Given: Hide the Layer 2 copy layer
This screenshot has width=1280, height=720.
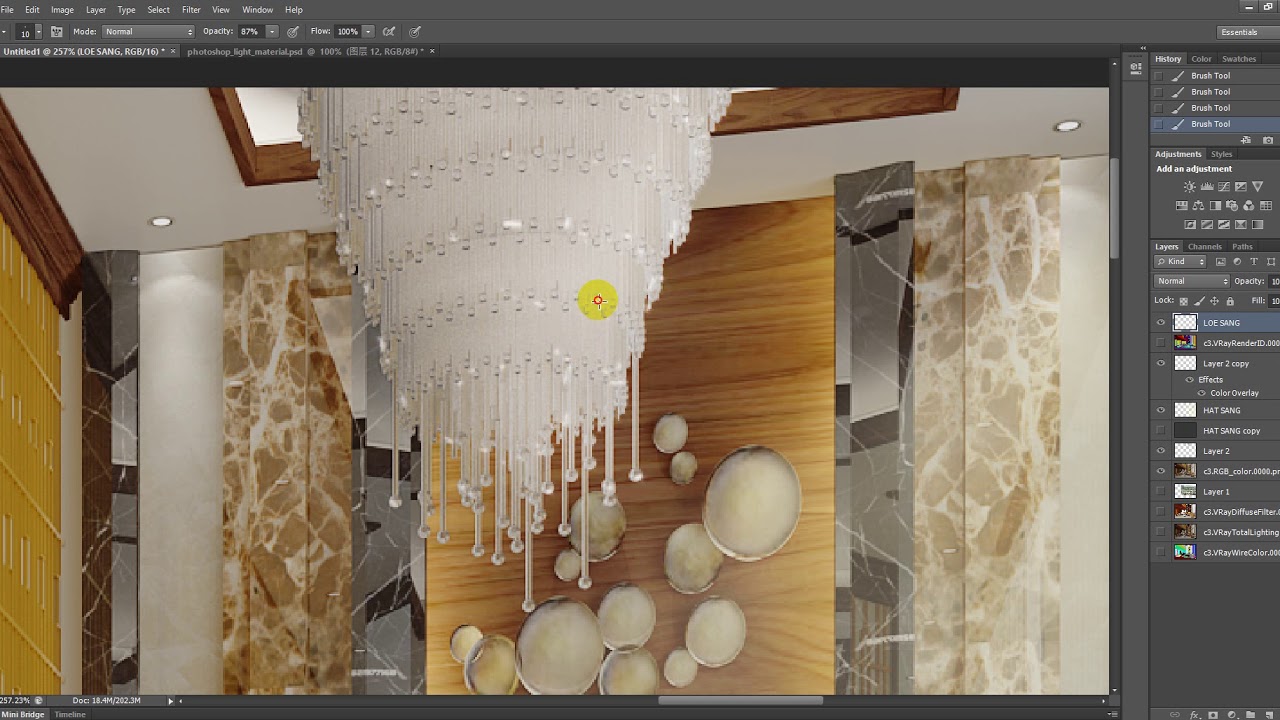Looking at the screenshot, I should 1161,364.
